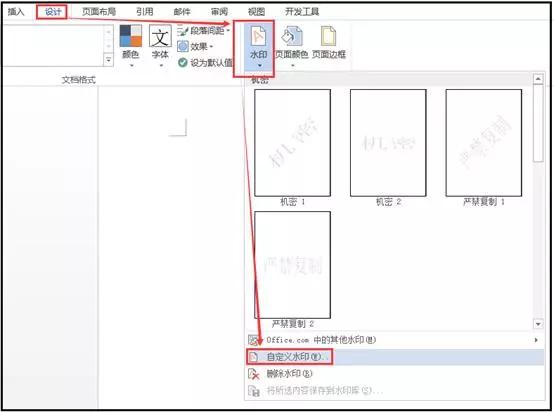Open the 审阅 tab
Image resolution: width=554 pixels, height=412 pixels.
click(x=219, y=12)
